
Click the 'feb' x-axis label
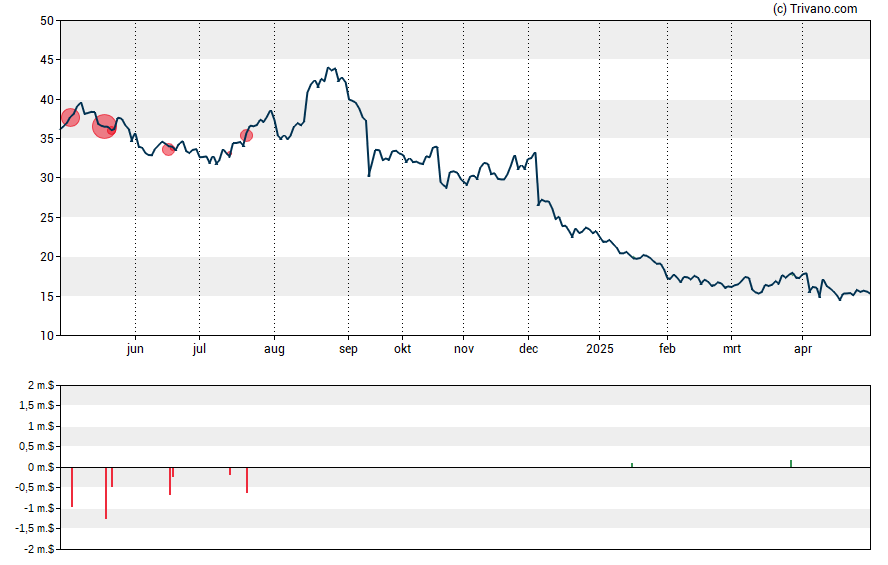(667, 349)
